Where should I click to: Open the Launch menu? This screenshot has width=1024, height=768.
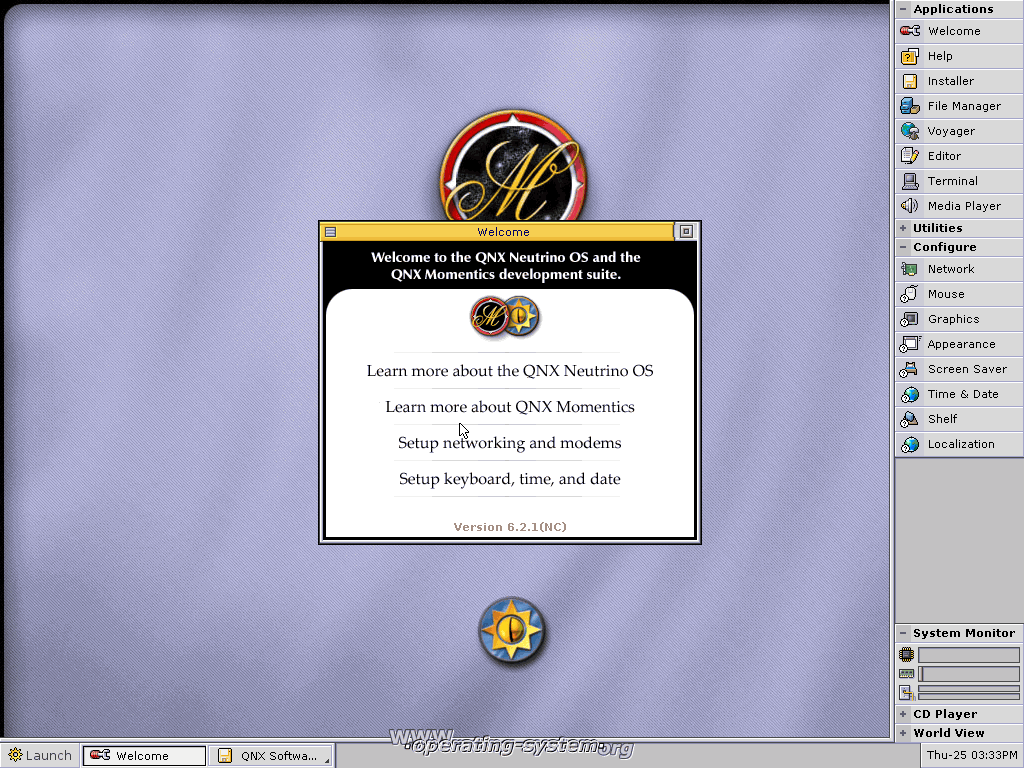pos(40,755)
